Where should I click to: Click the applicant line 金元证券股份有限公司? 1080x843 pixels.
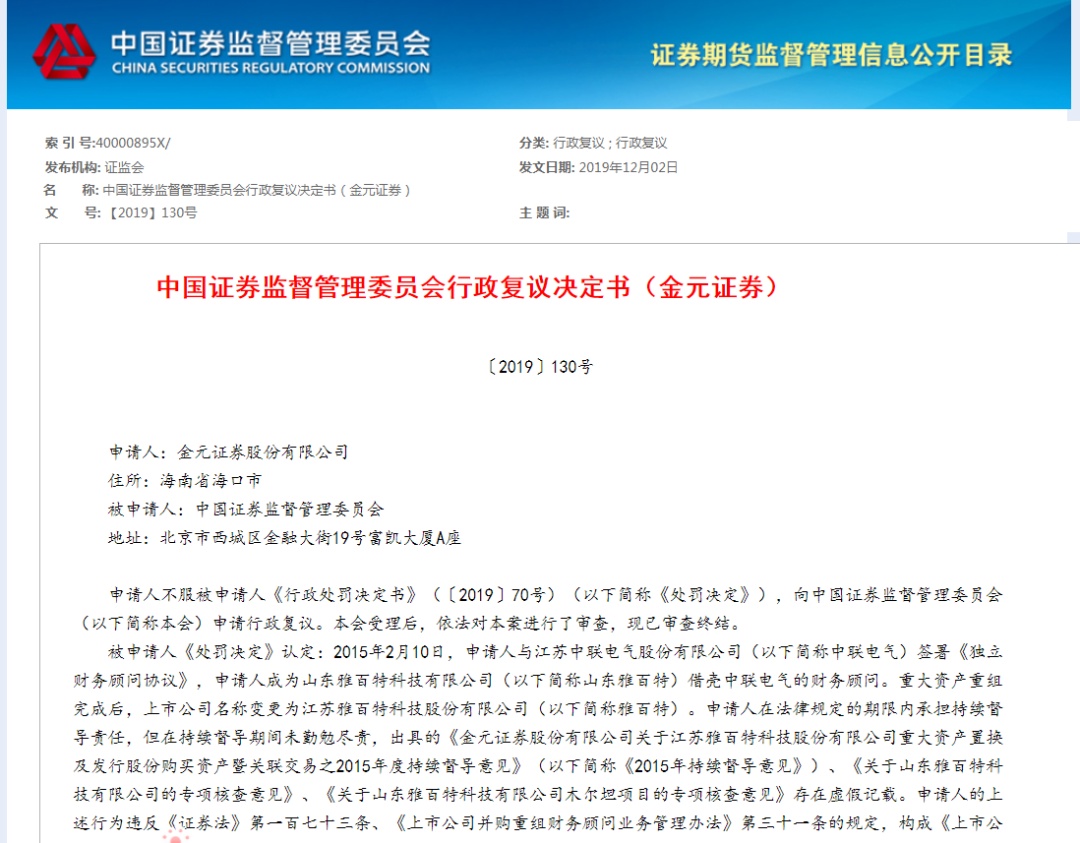[x=262, y=452]
